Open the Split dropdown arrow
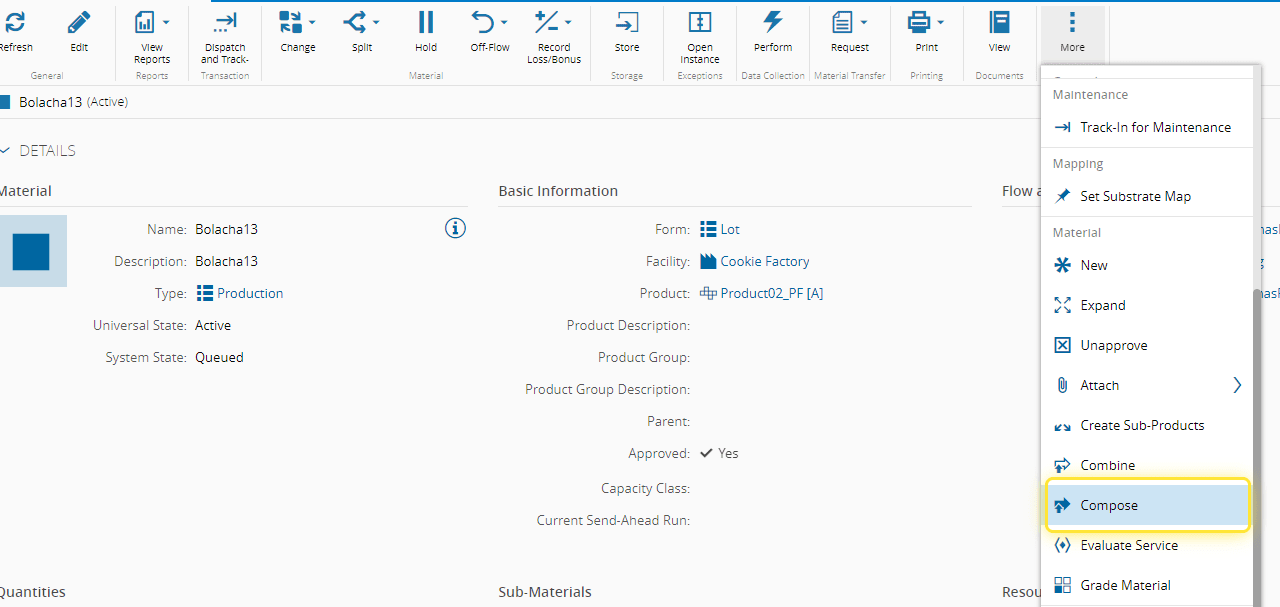The image size is (1280, 607). (x=376, y=22)
